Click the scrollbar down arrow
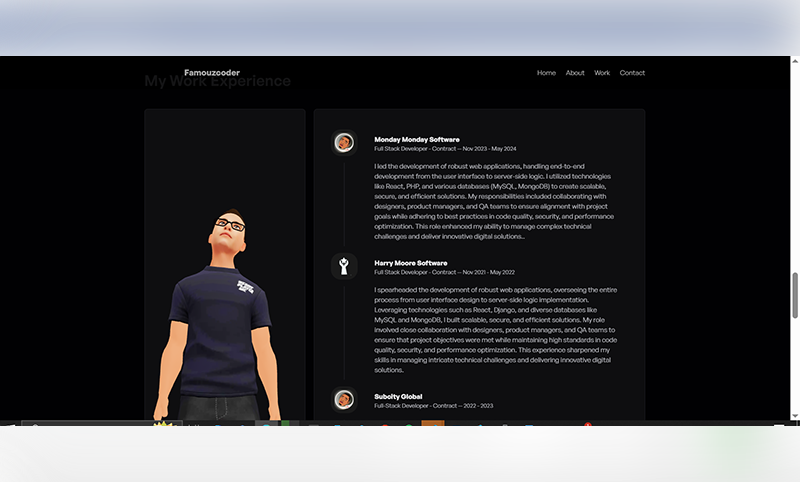 point(794,415)
